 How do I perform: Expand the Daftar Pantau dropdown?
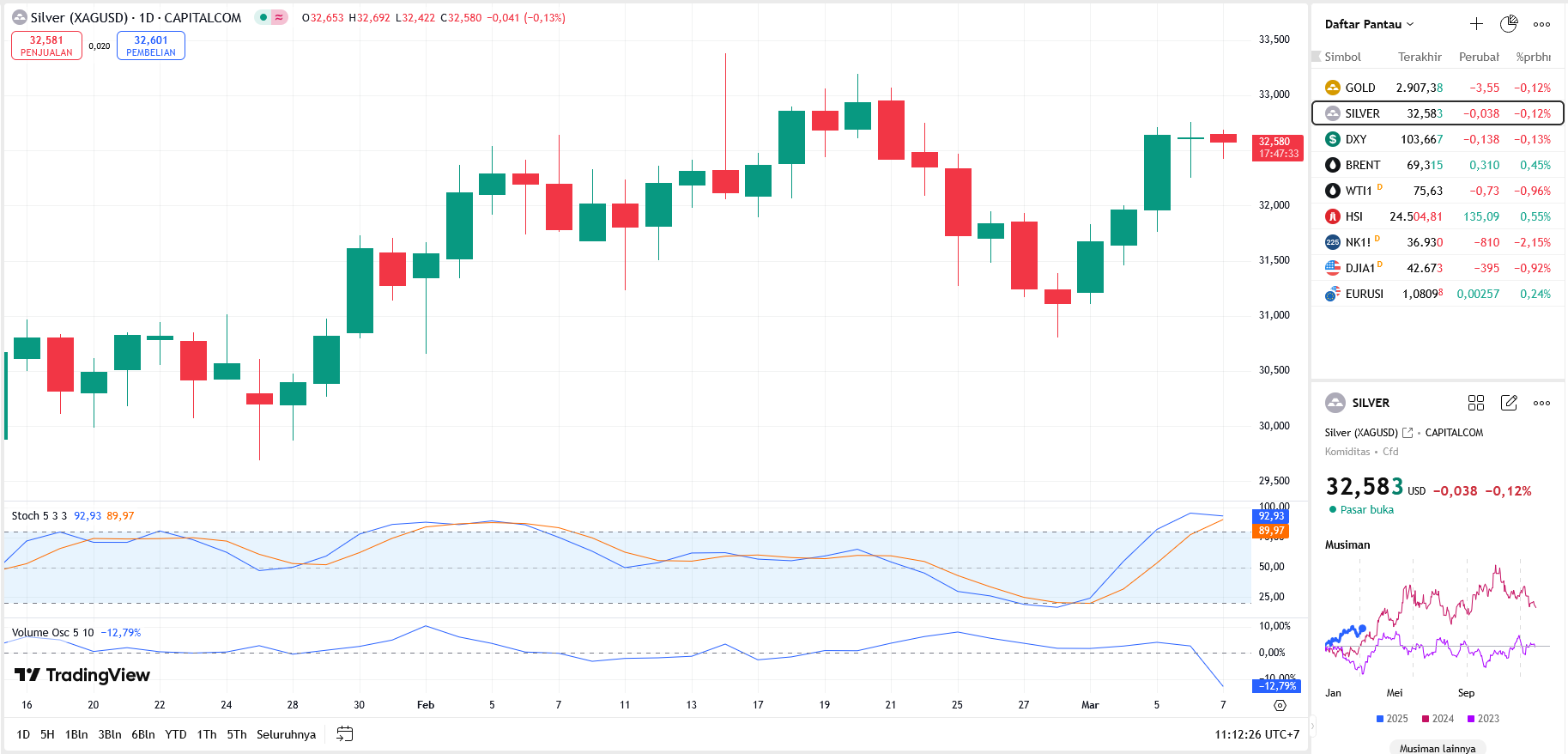[x=1369, y=24]
